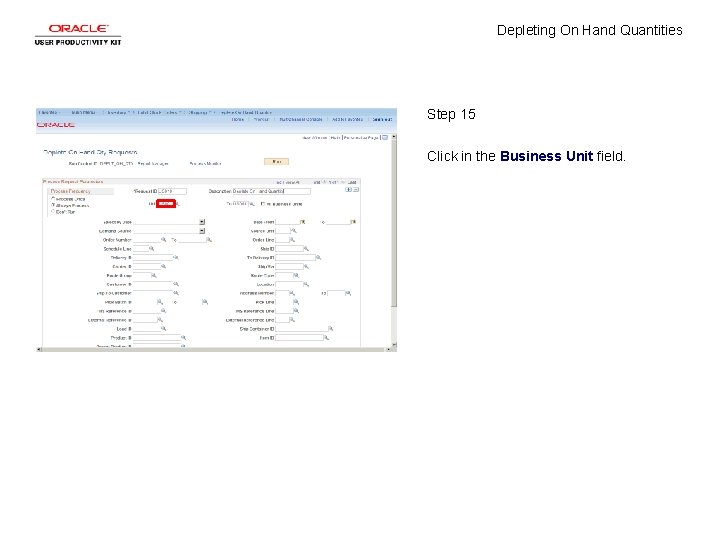This screenshot has height=540, width=720.
Task: Delete row with minus icon
Action: [356, 190]
